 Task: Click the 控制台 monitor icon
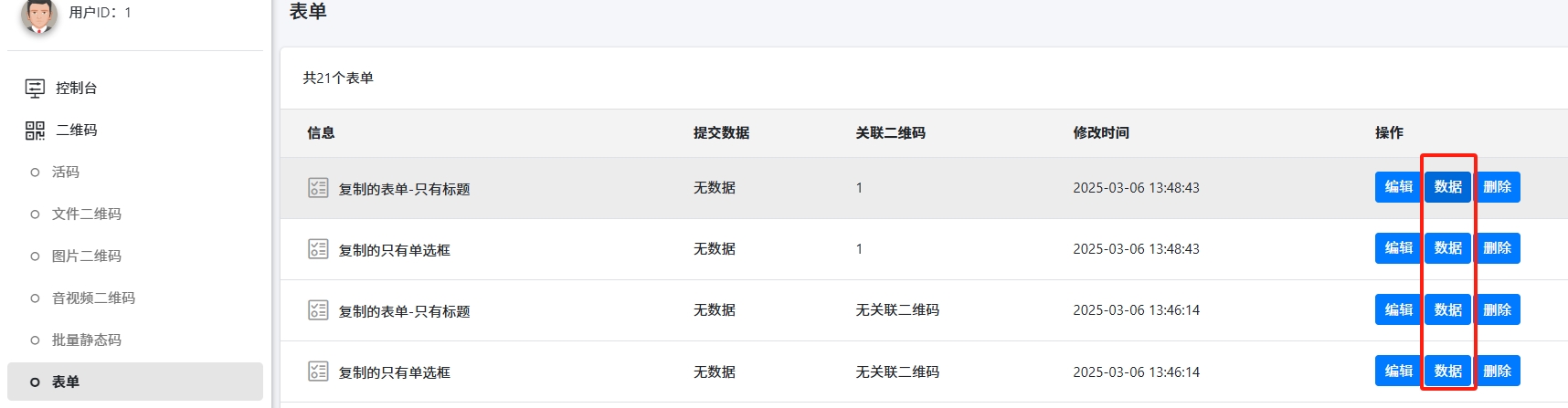(x=35, y=89)
